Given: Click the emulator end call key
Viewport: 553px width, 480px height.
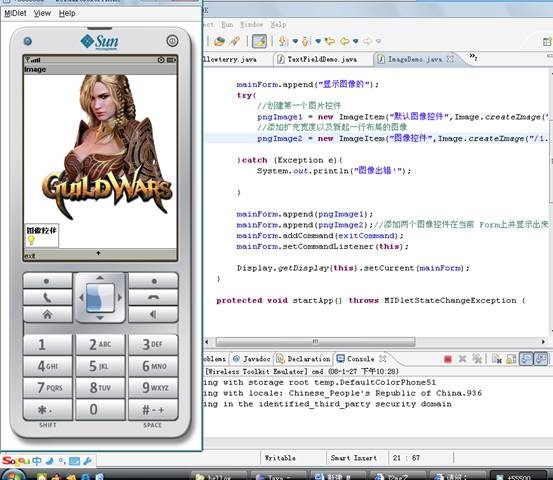Looking at the screenshot, I should 153,297.
